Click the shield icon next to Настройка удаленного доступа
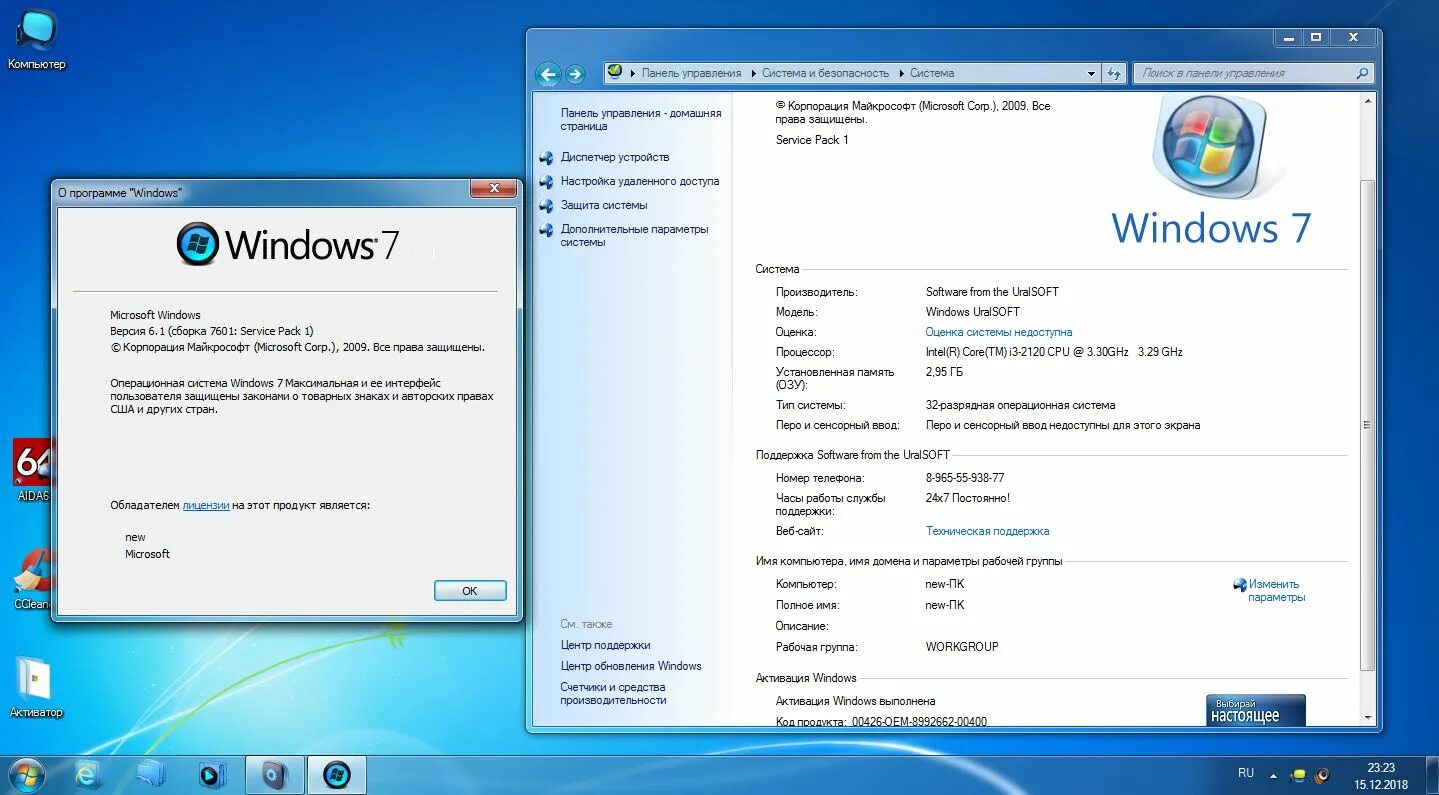 click(546, 182)
